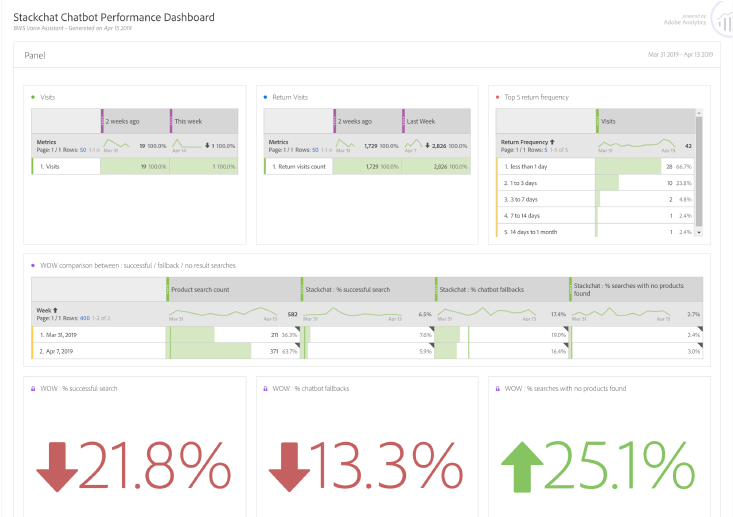
Task: Click the 13.3% summary number
Action: click(387, 466)
